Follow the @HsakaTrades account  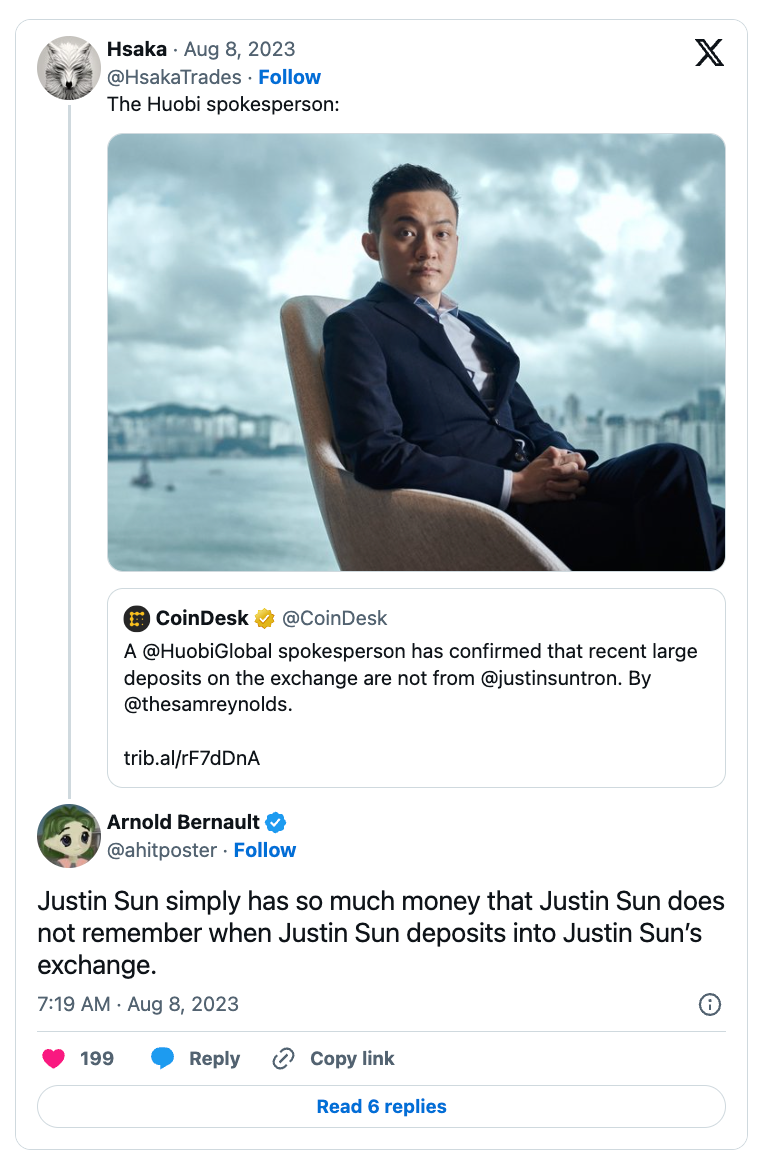click(289, 77)
